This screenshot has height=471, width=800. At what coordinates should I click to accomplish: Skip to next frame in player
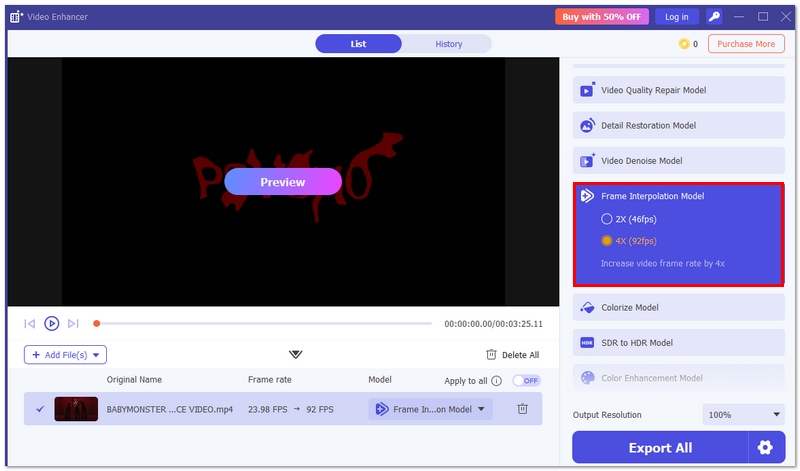point(73,324)
